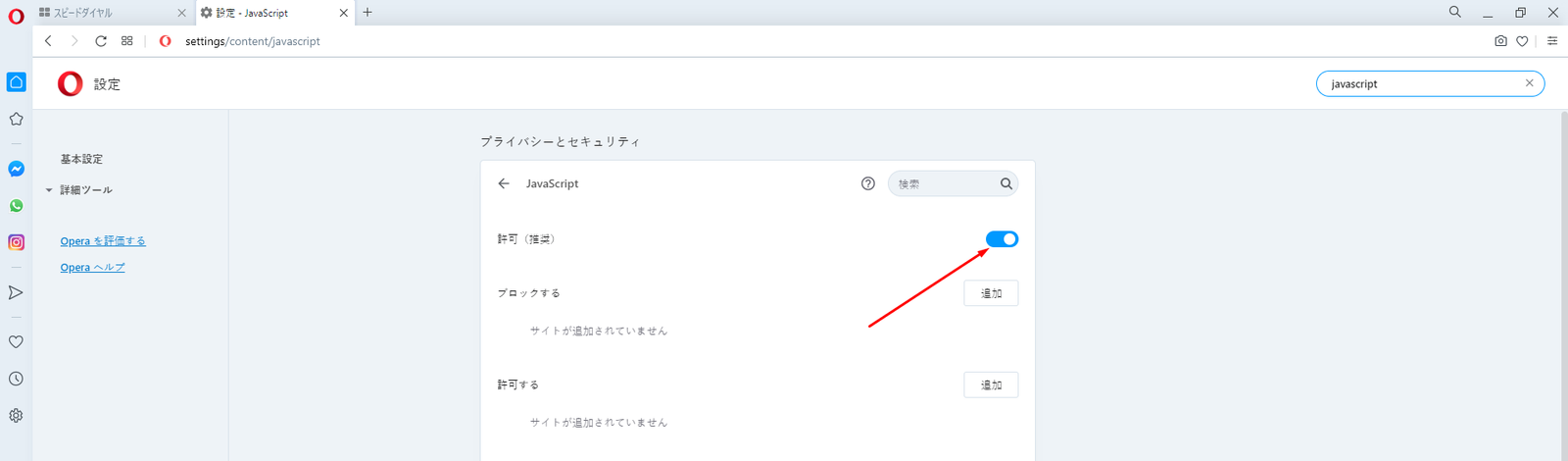Select 基本設定 in the settings sidebar

(x=81, y=159)
